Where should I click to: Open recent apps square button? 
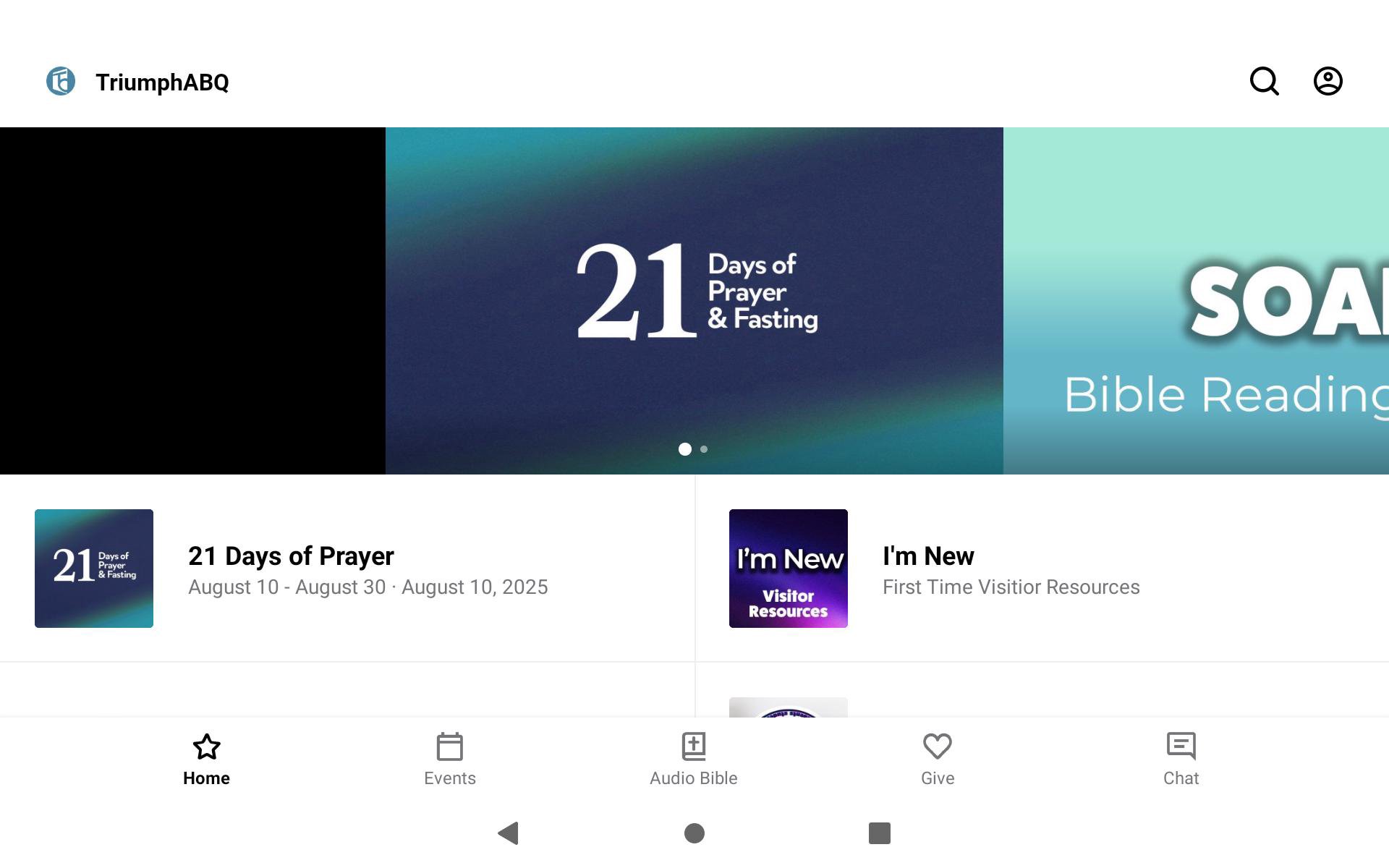(x=880, y=833)
